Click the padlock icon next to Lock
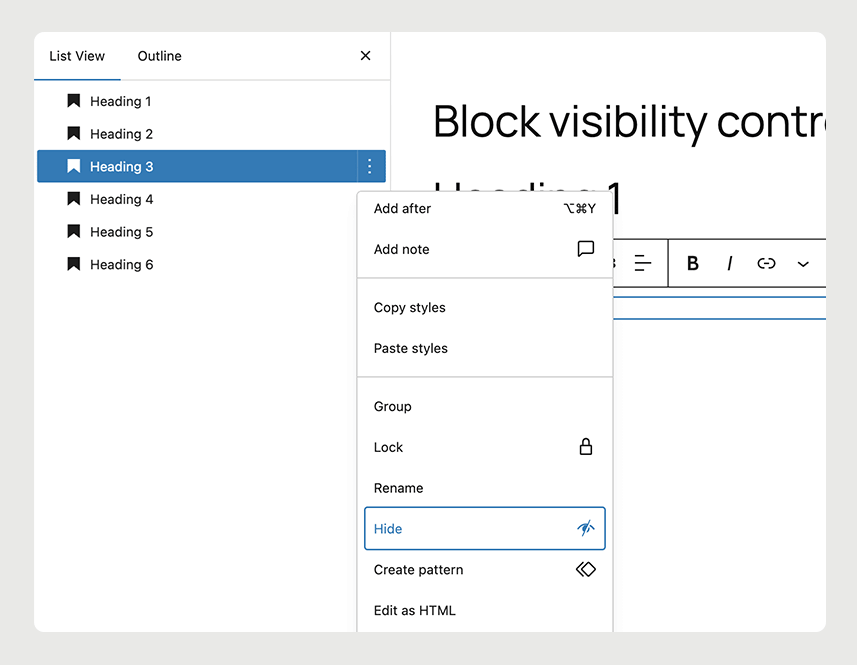This screenshot has height=665, width=857. [x=586, y=447]
